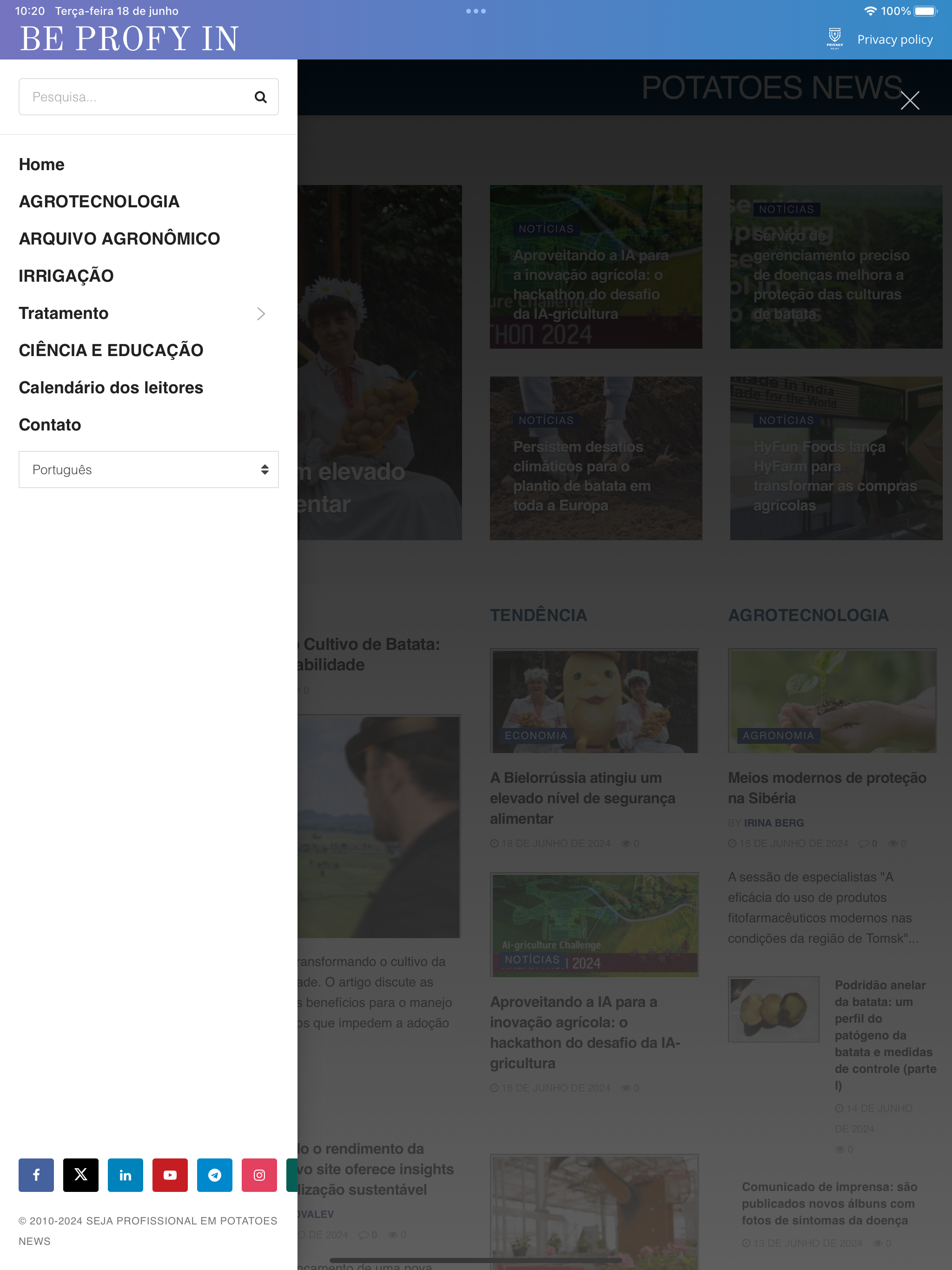952x1270 pixels.
Task: Tap the three-dot multitasking indicator
Action: 476,11
